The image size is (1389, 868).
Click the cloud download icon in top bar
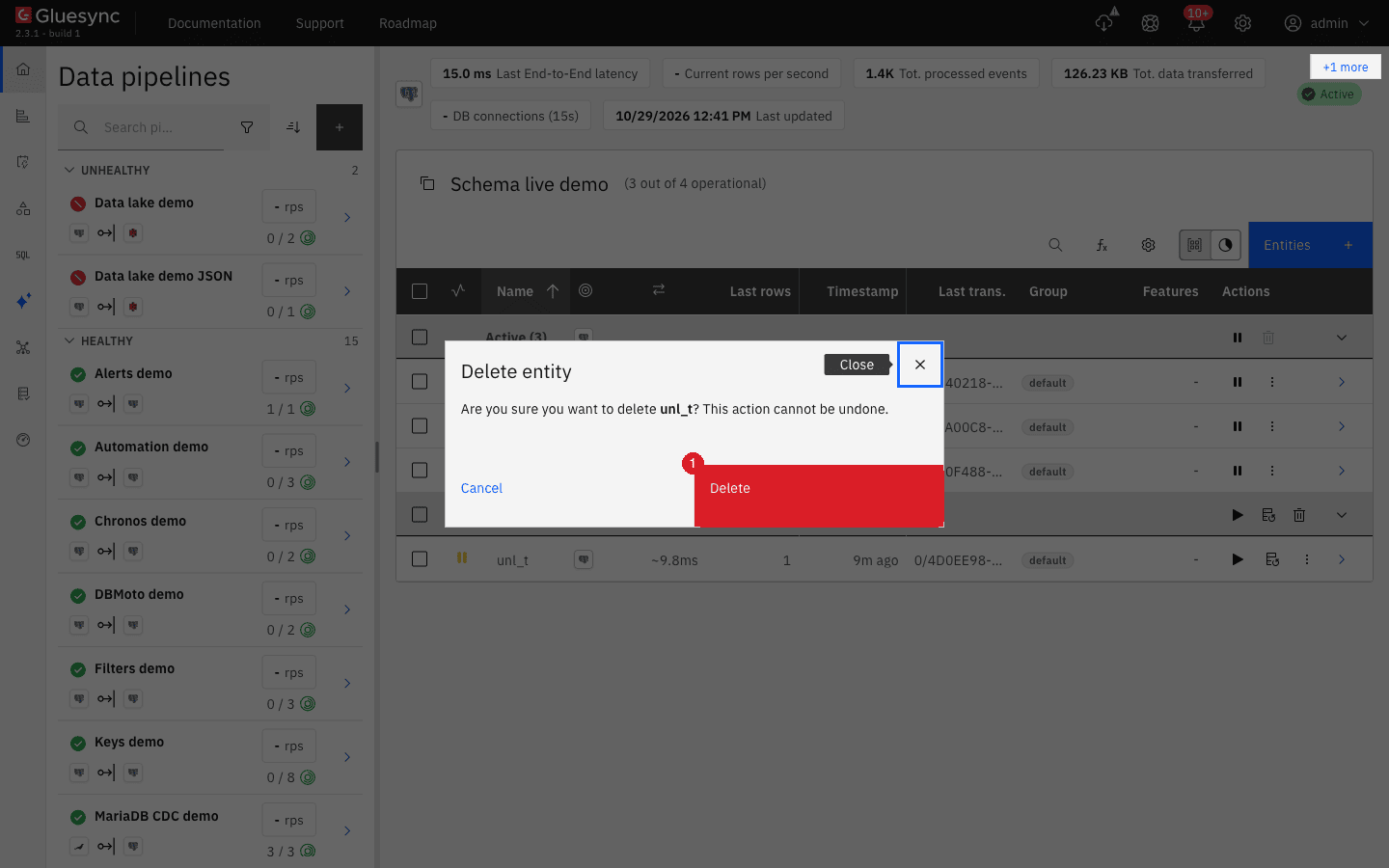pos(1104,23)
